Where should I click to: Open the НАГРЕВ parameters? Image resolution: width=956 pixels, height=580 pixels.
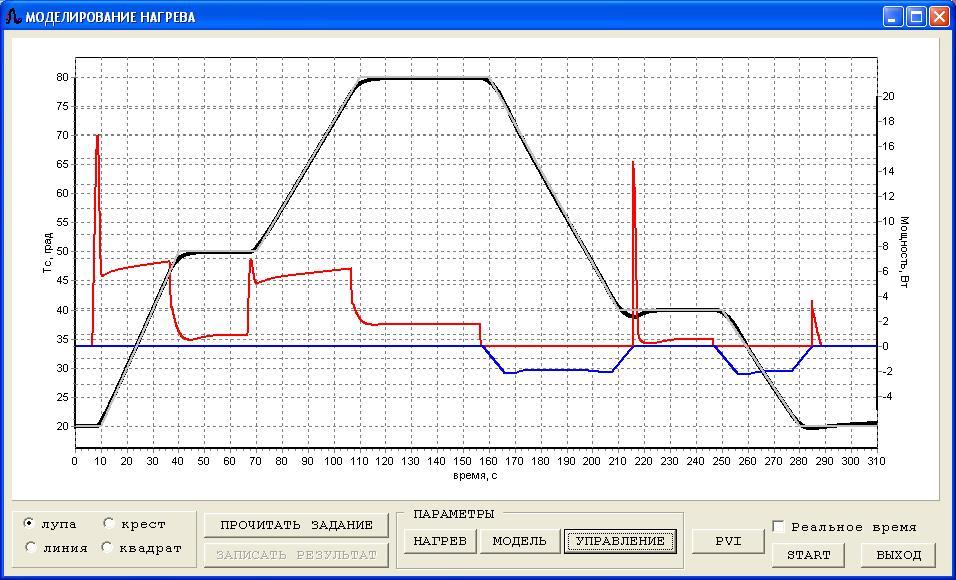[441, 541]
